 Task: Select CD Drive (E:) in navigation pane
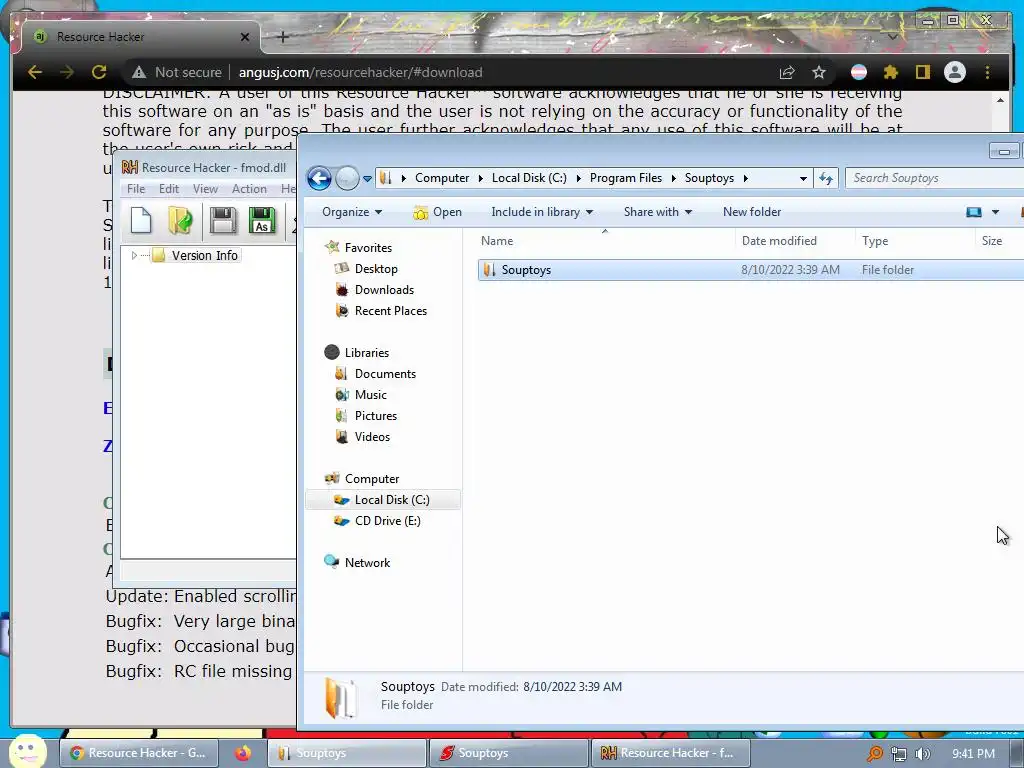tap(387, 520)
